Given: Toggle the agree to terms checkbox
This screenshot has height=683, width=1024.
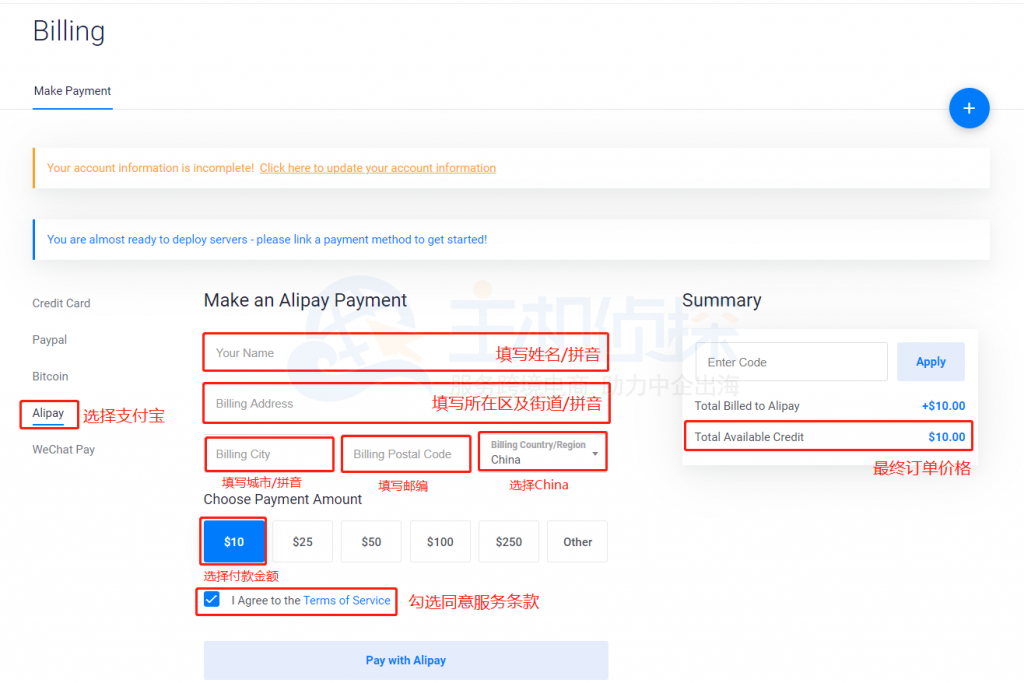Looking at the screenshot, I should point(212,599).
